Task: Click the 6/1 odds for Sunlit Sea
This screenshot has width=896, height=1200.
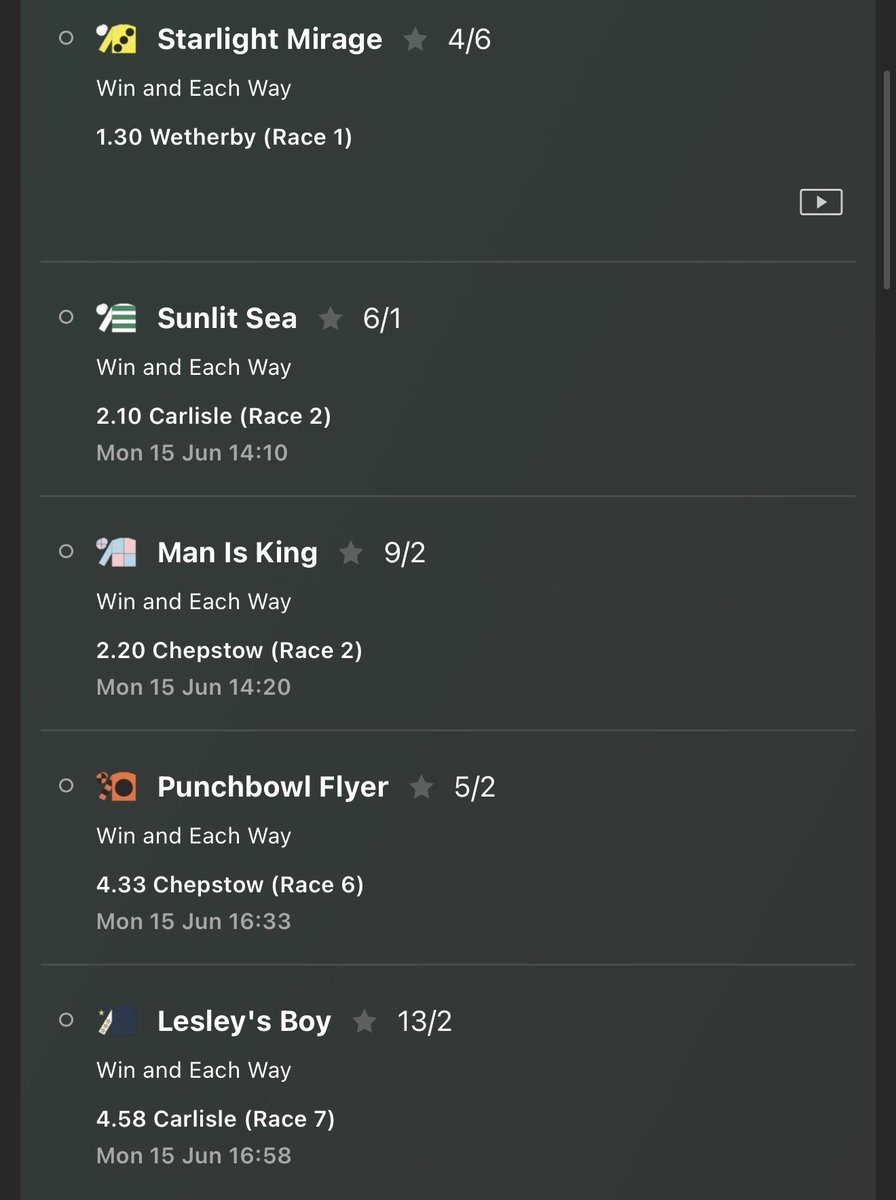Action: point(382,319)
